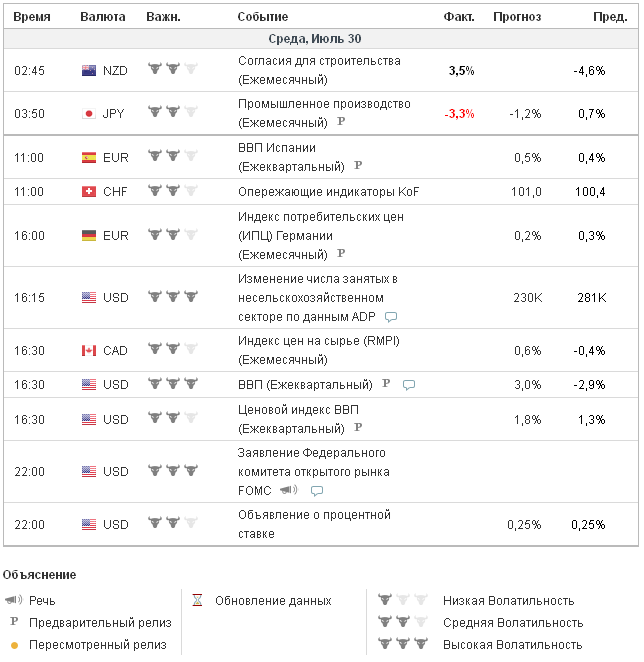Open the Согласия для строительства event
Viewport: 644px width, 662px height.
click(305, 61)
